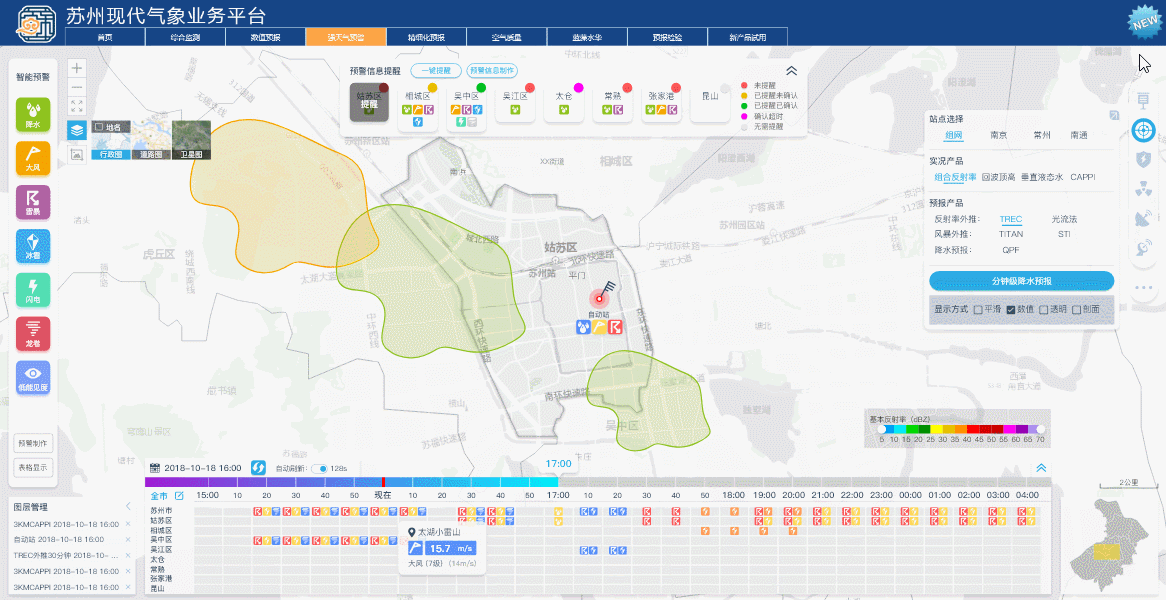Click the signboard icon atop right toolbar
The image size is (1166, 600).
(1143, 100)
